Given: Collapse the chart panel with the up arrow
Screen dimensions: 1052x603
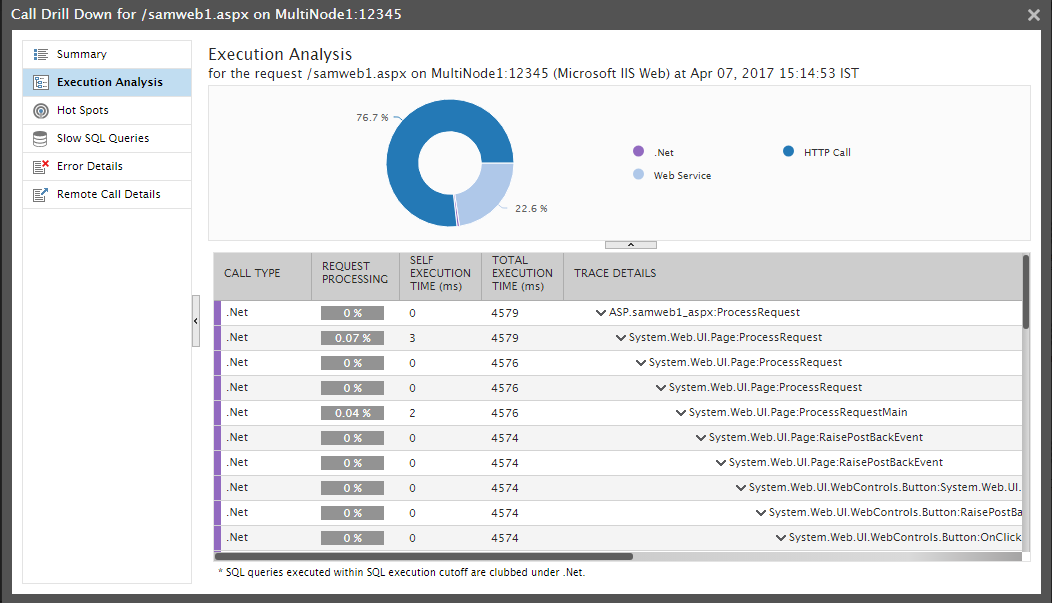Looking at the screenshot, I should (x=630, y=244).
